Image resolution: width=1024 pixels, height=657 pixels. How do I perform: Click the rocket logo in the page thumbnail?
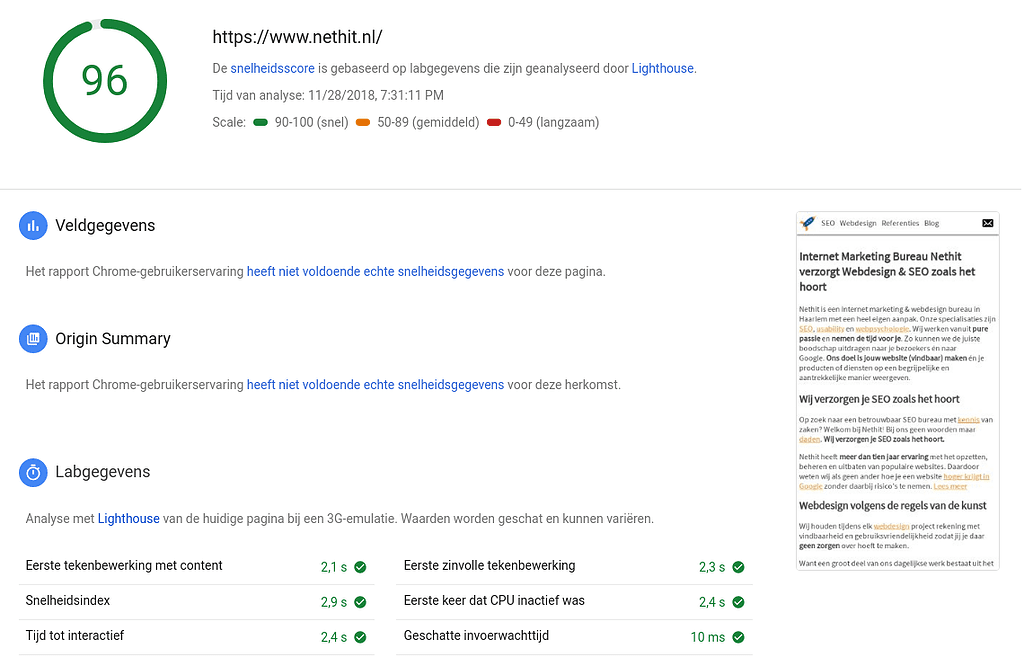808,223
